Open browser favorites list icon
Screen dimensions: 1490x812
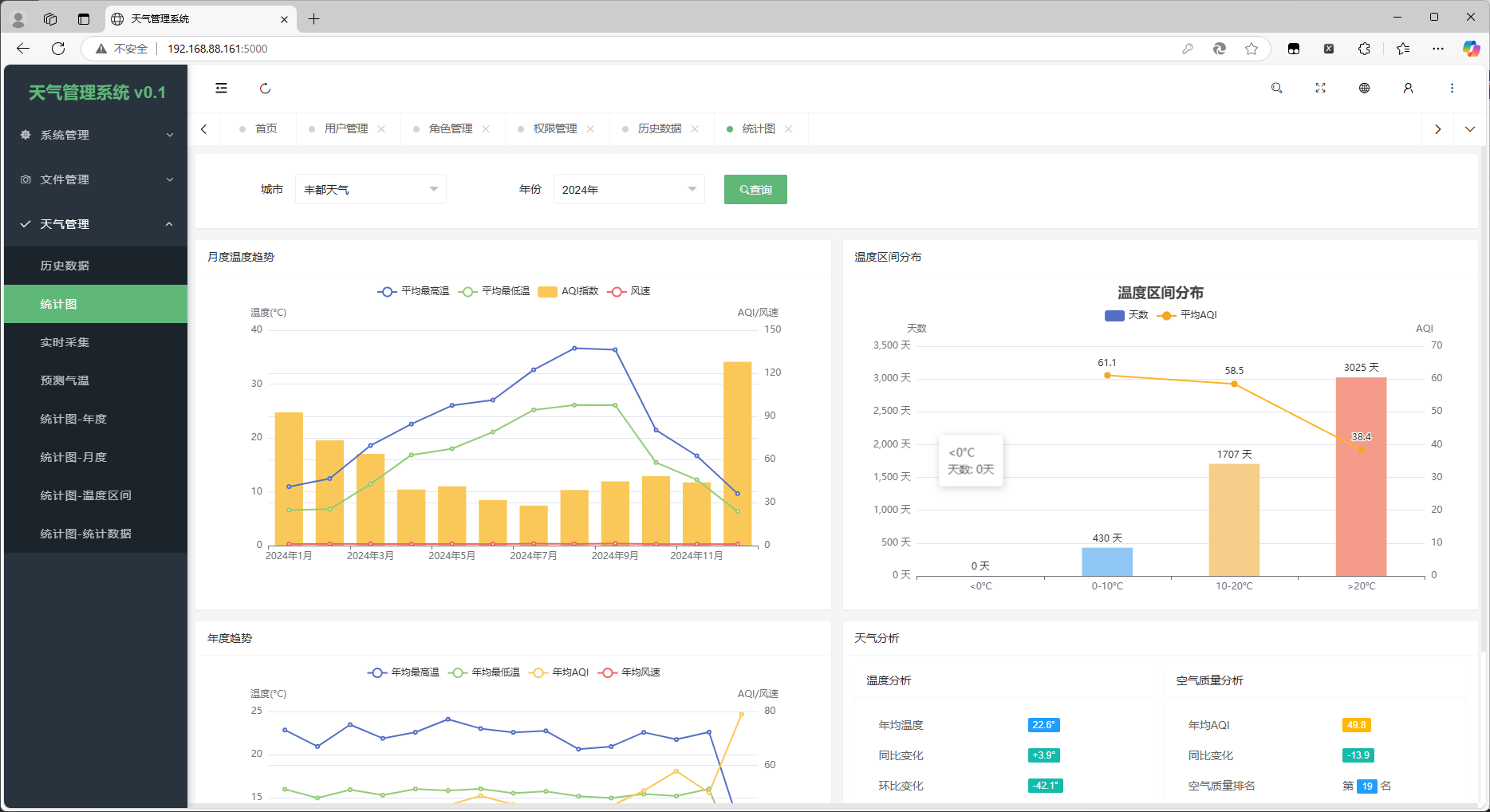coord(1403,49)
